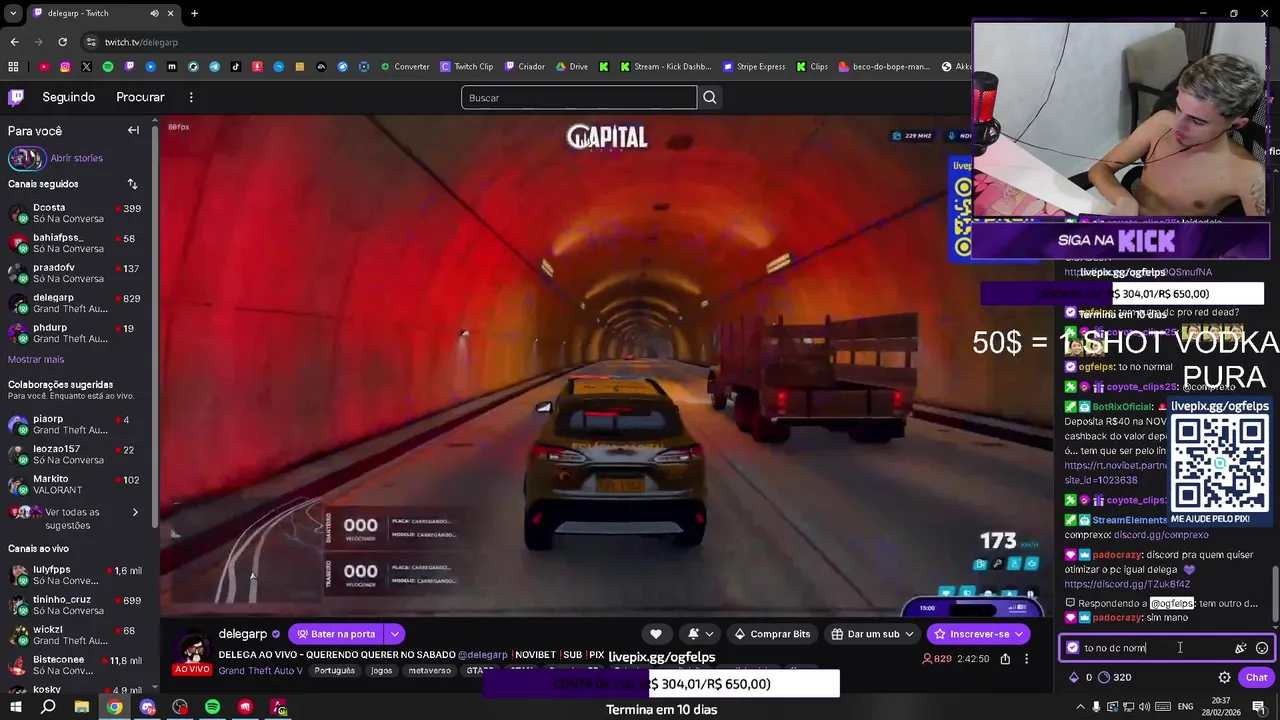Open the Procurar tab
Image resolution: width=1280 pixels, height=720 pixels.
click(140, 97)
